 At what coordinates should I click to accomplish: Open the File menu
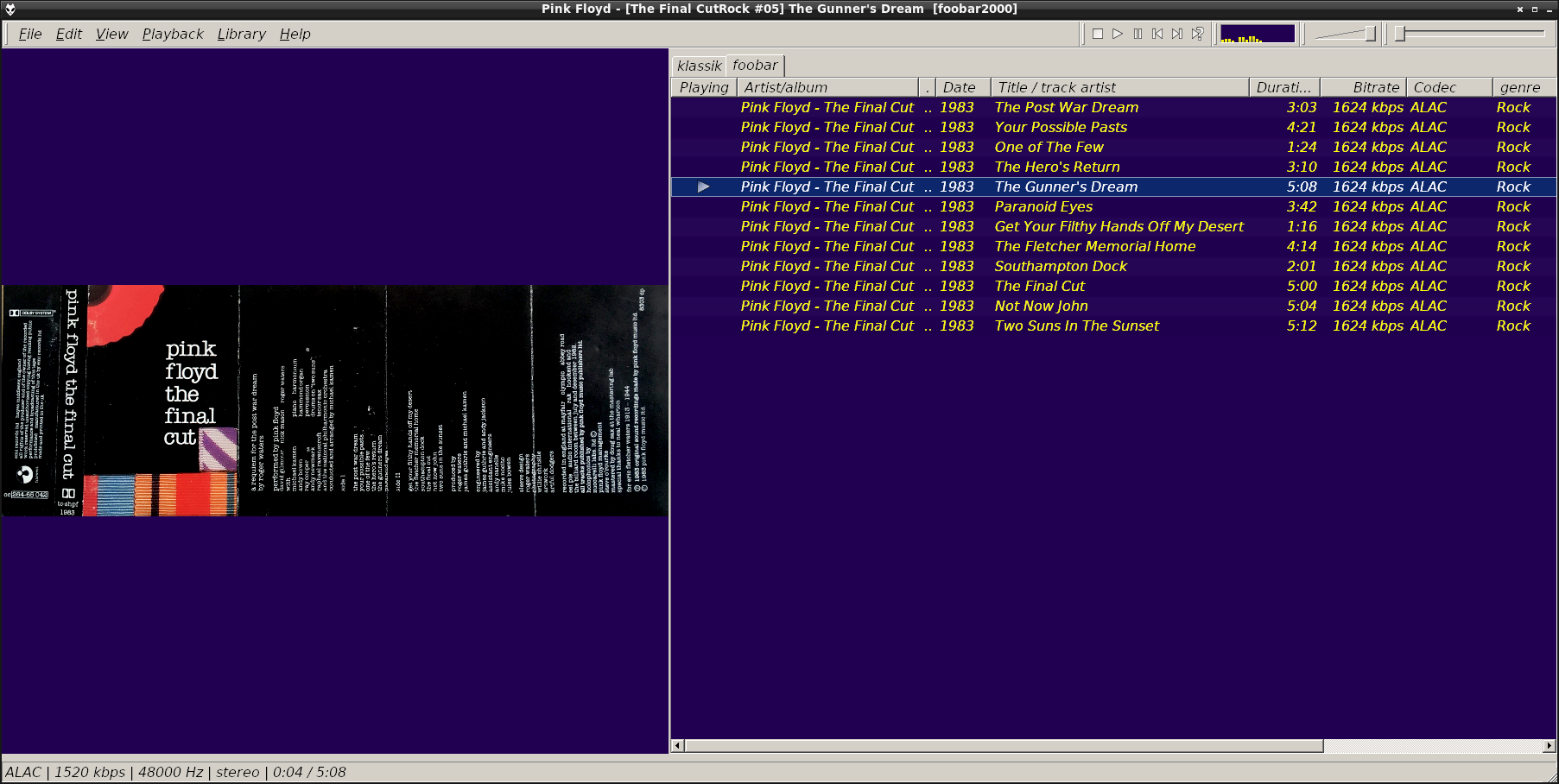pos(30,34)
